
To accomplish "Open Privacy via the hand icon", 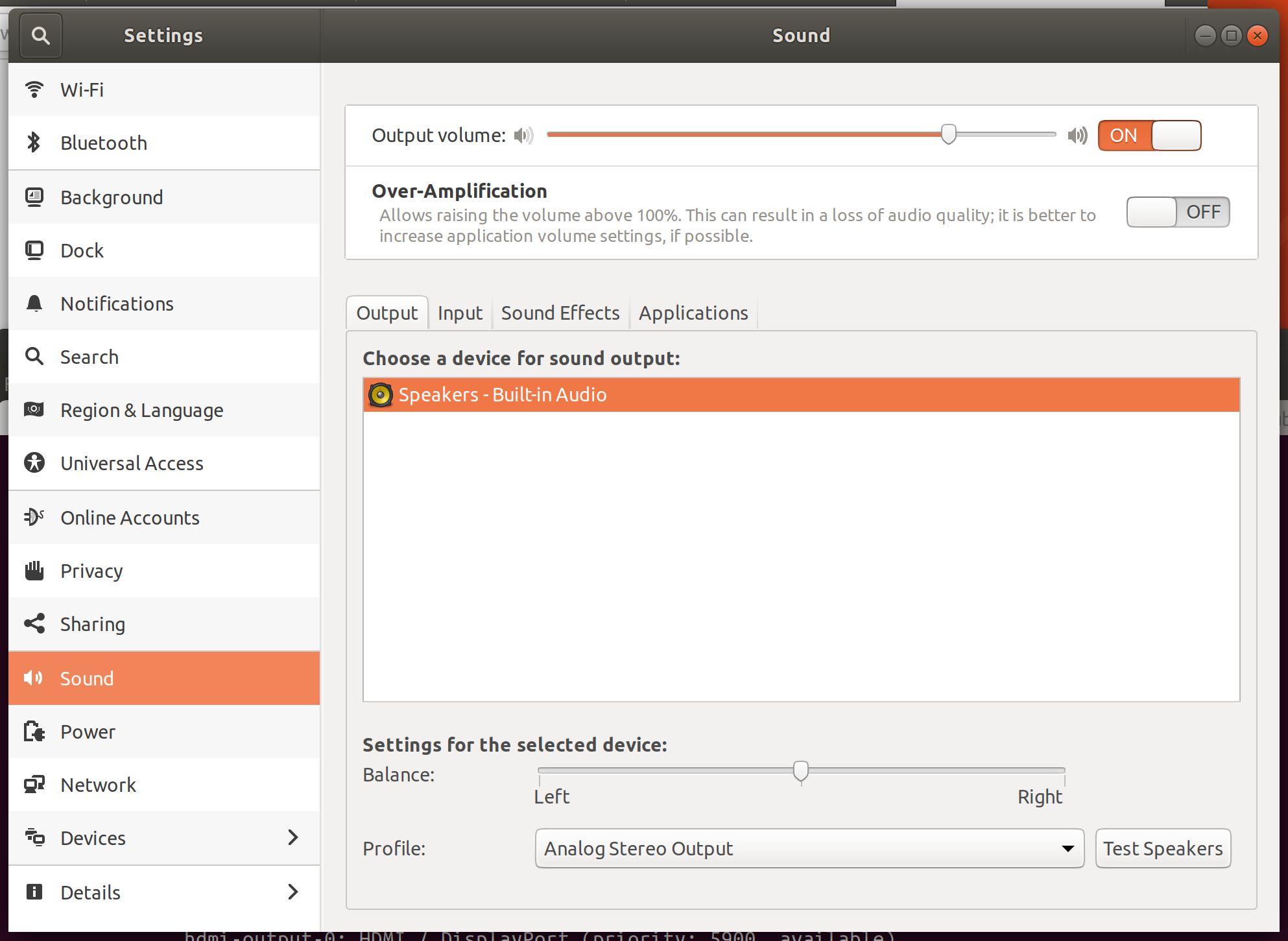I will pos(34,571).
